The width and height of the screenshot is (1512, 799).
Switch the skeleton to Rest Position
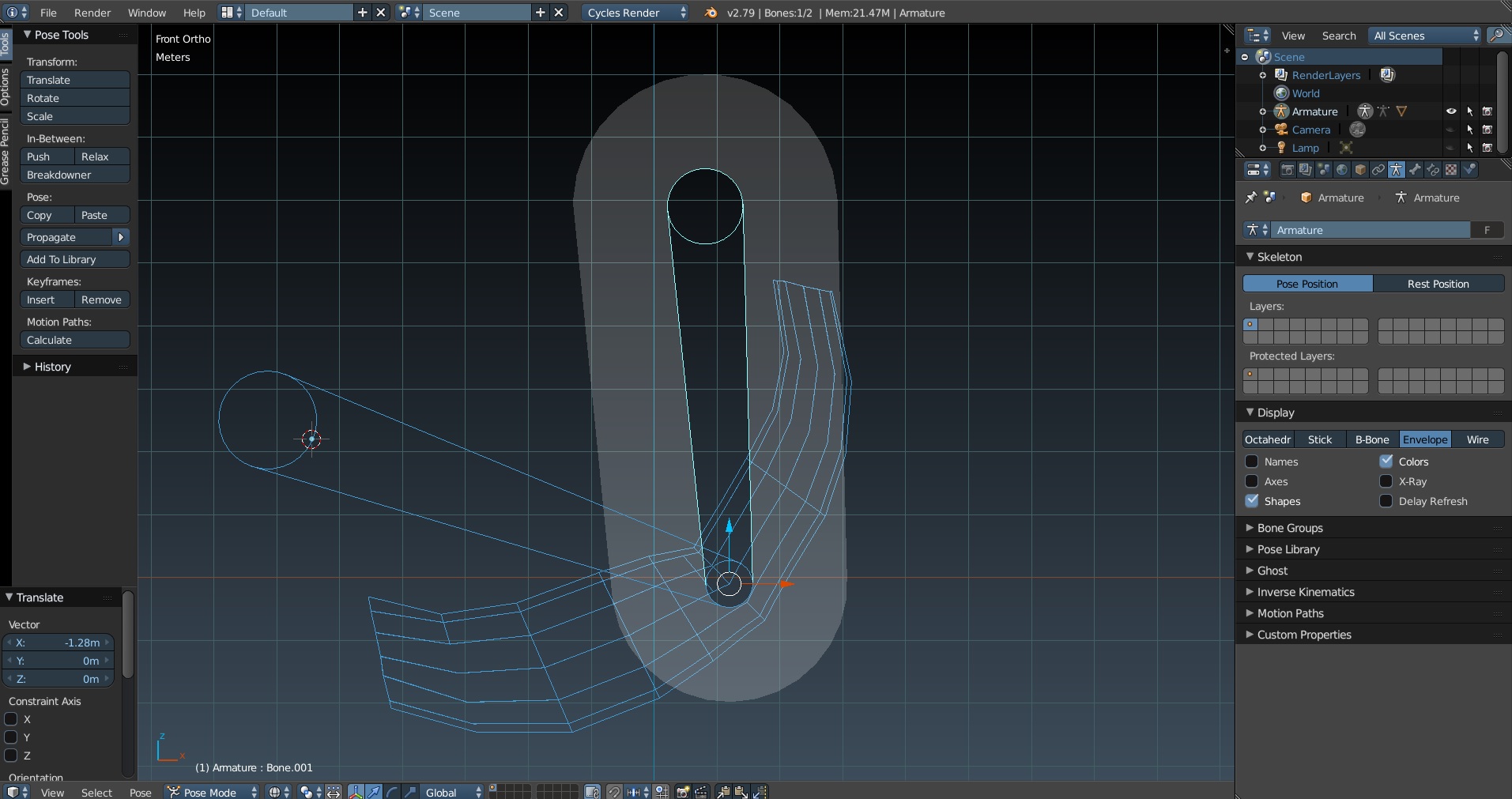point(1438,283)
